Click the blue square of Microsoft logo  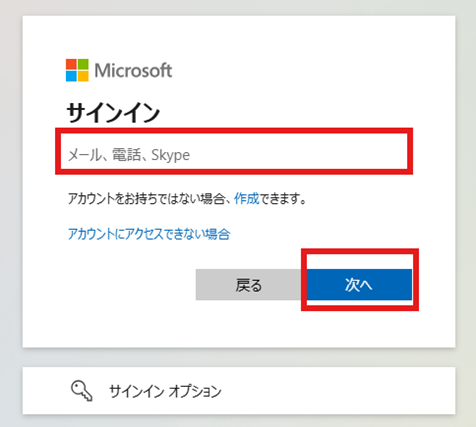click(71, 76)
